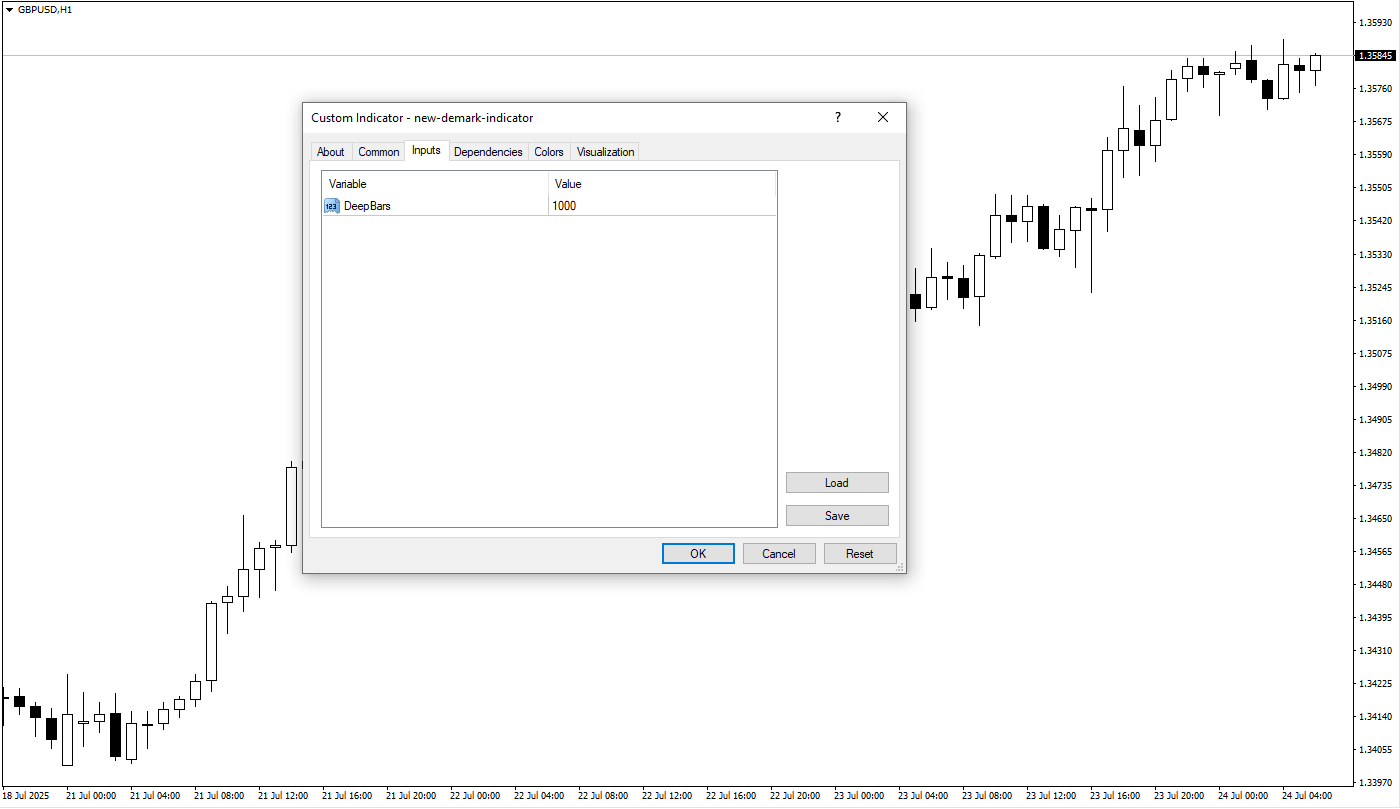This screenshot has width=1400, height=809.
Task: Click the dialog help question mark
Action: tap(838, 118)
